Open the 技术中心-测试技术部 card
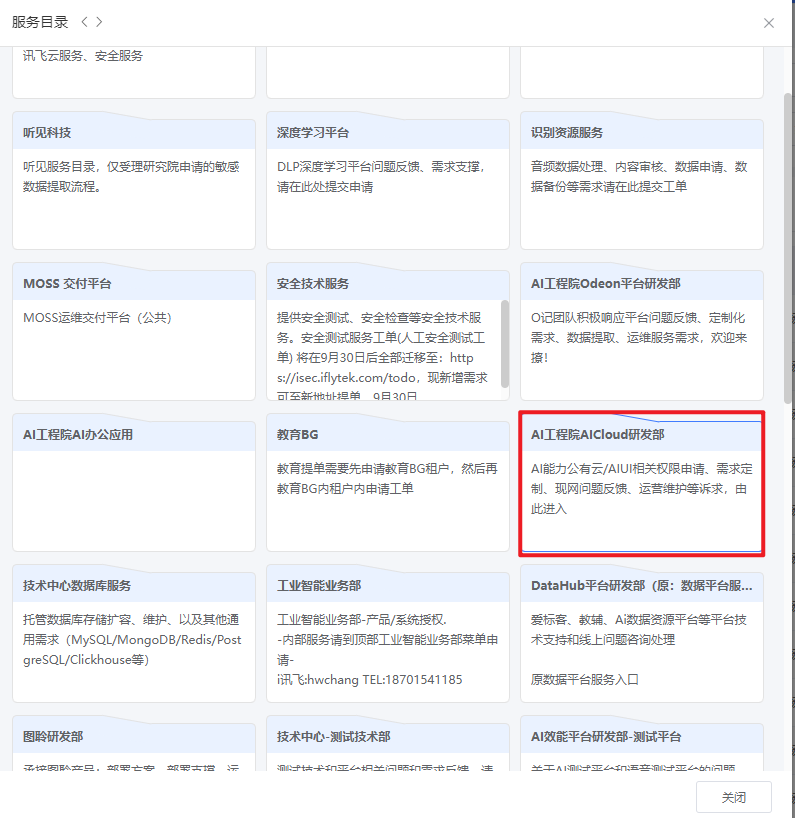Viewport: 795px width, 818px height. (388, 743)
